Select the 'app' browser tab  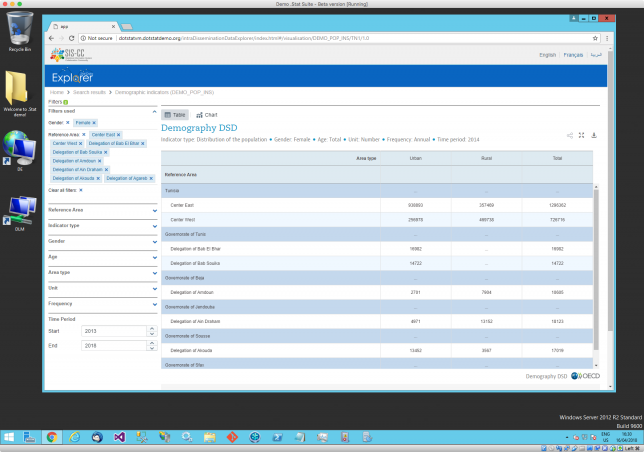point(83,27)
